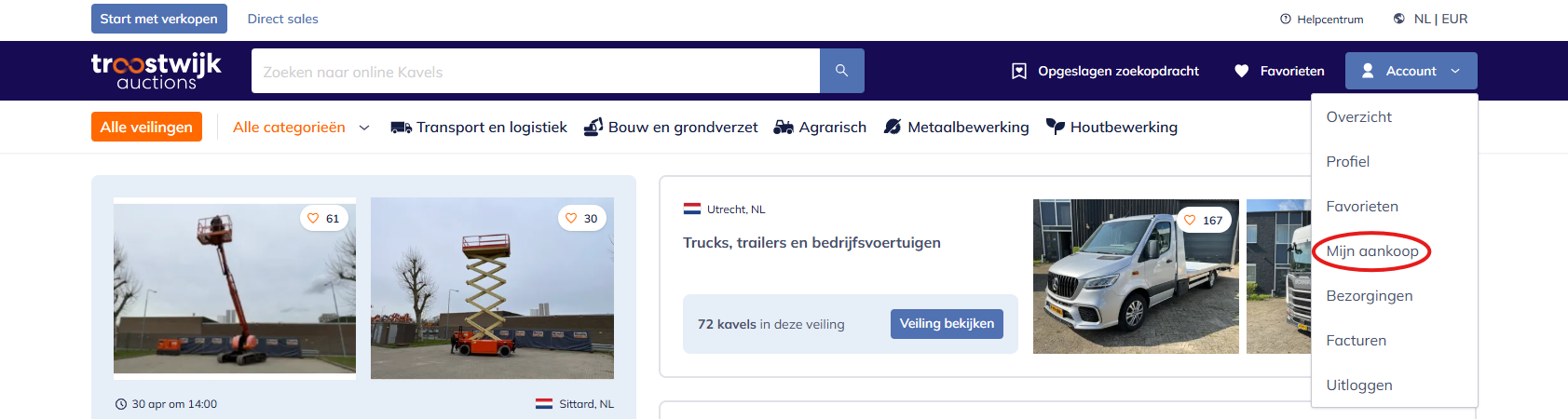Open Favorieten with heart icon in header
This screenshot has width=1568, height=419.
pos(1279,71)
